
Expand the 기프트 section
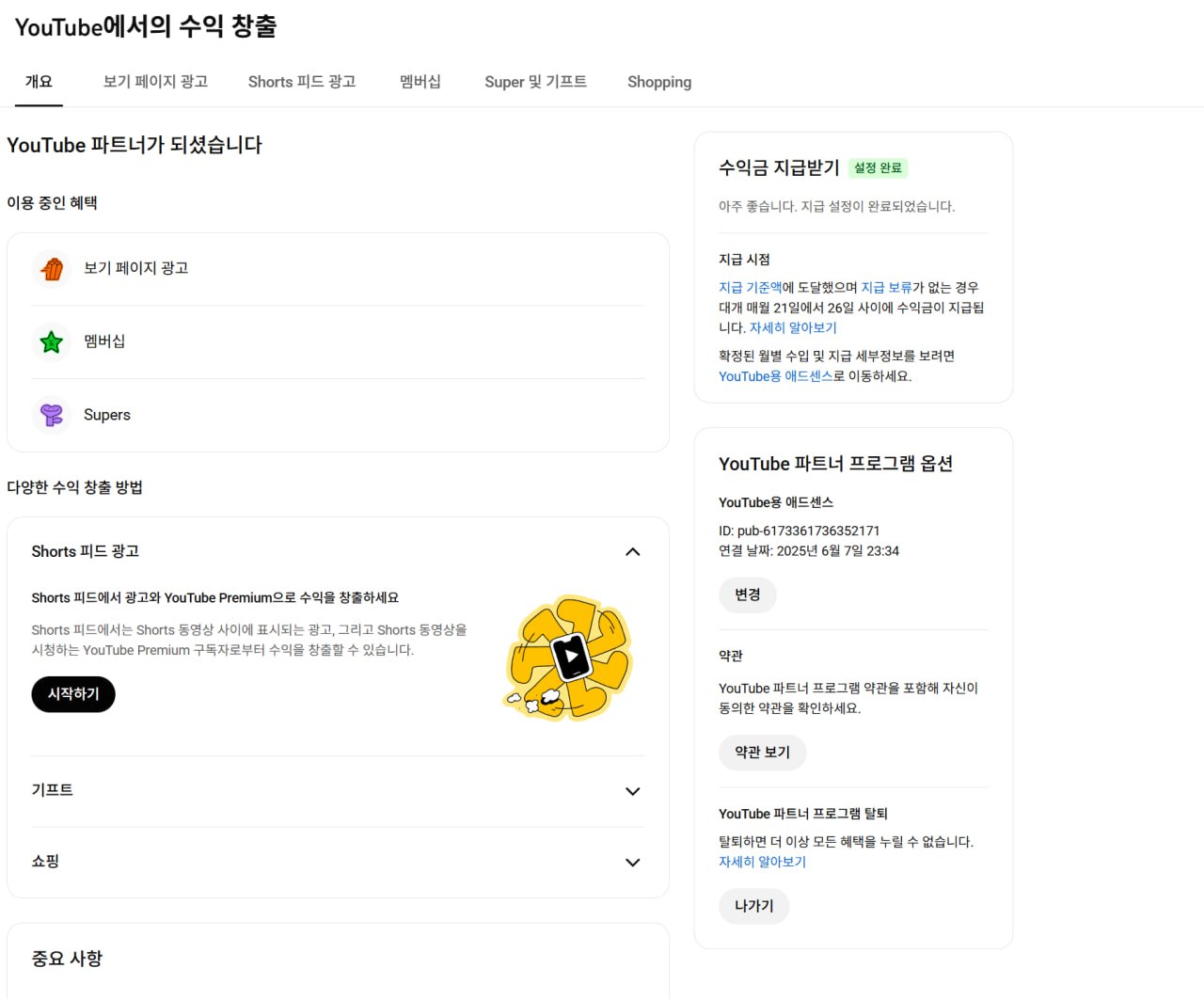(x=632, y=791)
